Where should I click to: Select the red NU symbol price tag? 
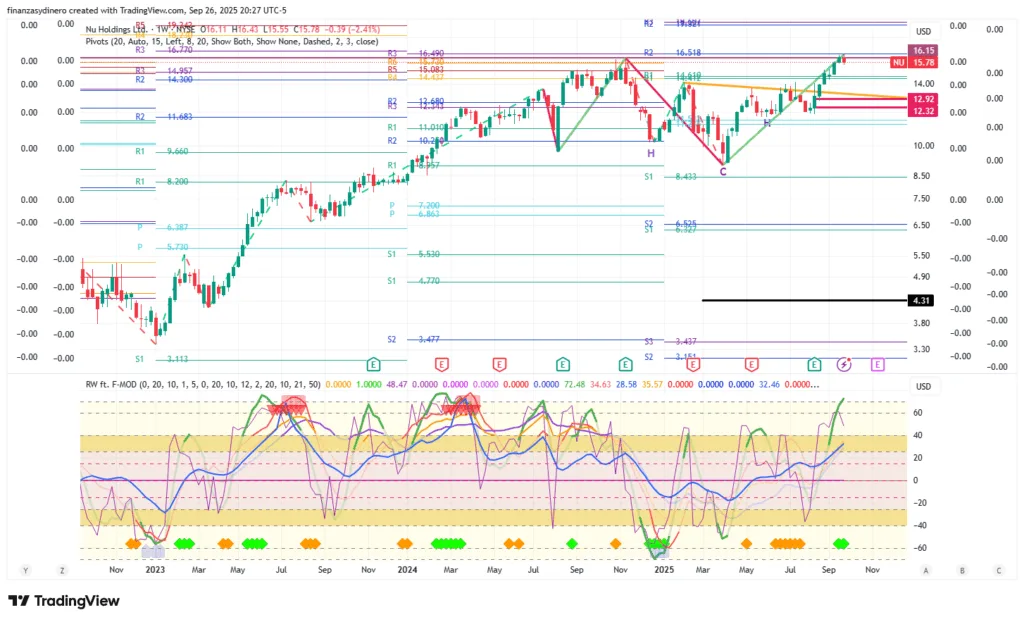tap(898, 62)
